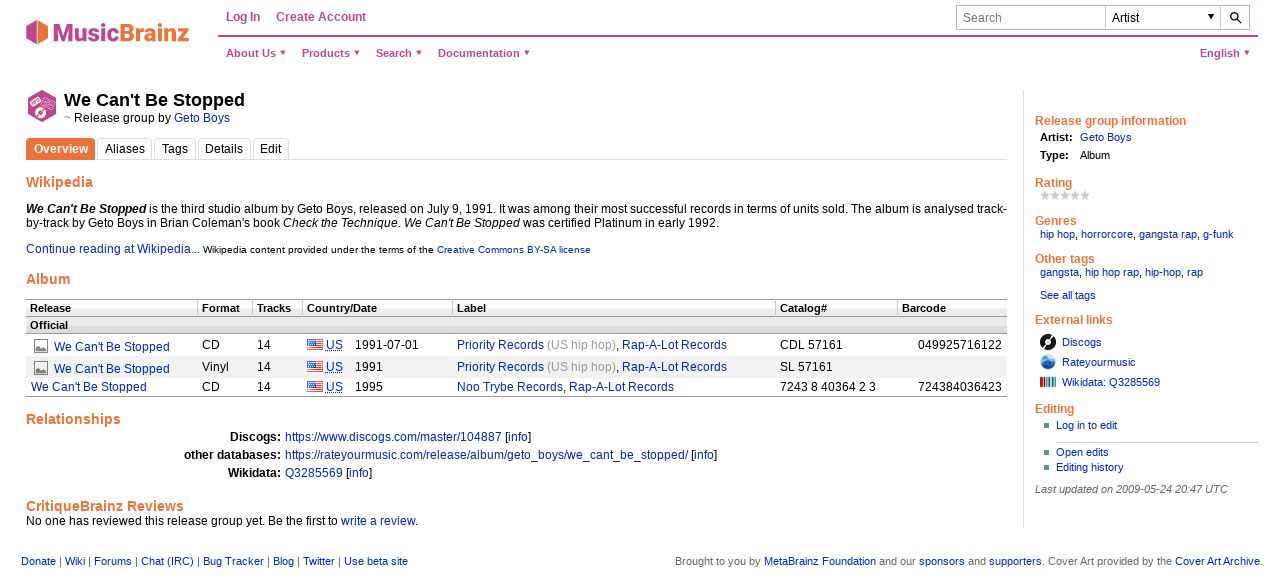The width and height of the screenshot is (1284, 576).
Task: Open the Details tab
Action: [x=224, y=149]
